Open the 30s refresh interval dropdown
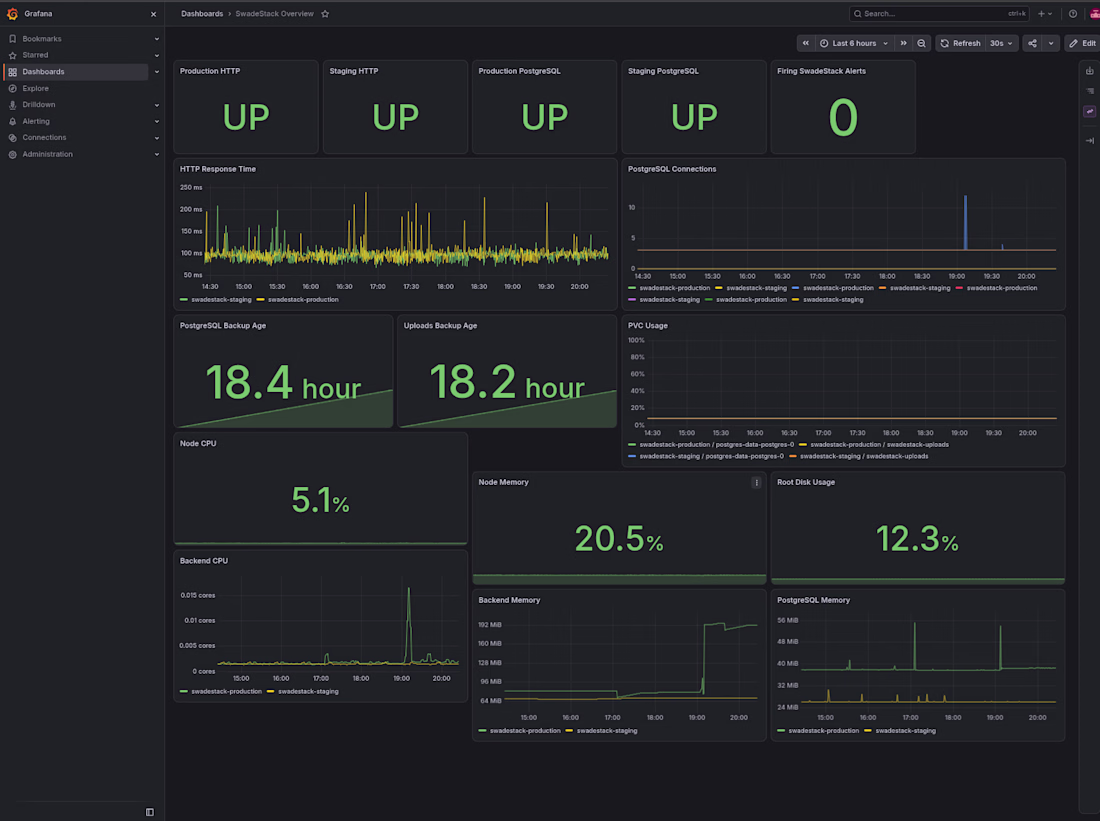Image resolution: width=1100 pixels, height=821 pixels. pyautogui.click(x=1001, y=44)
